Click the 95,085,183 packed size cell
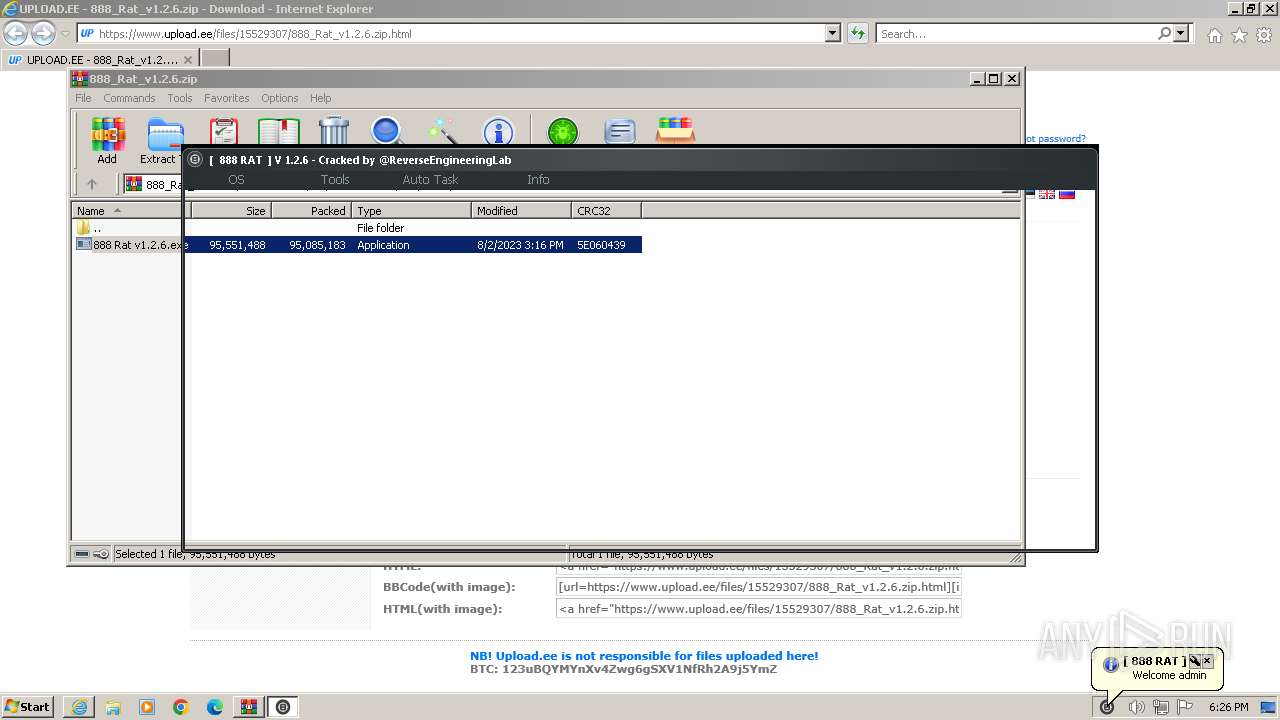The image size is (1280, 720). [x=317, y=245]
